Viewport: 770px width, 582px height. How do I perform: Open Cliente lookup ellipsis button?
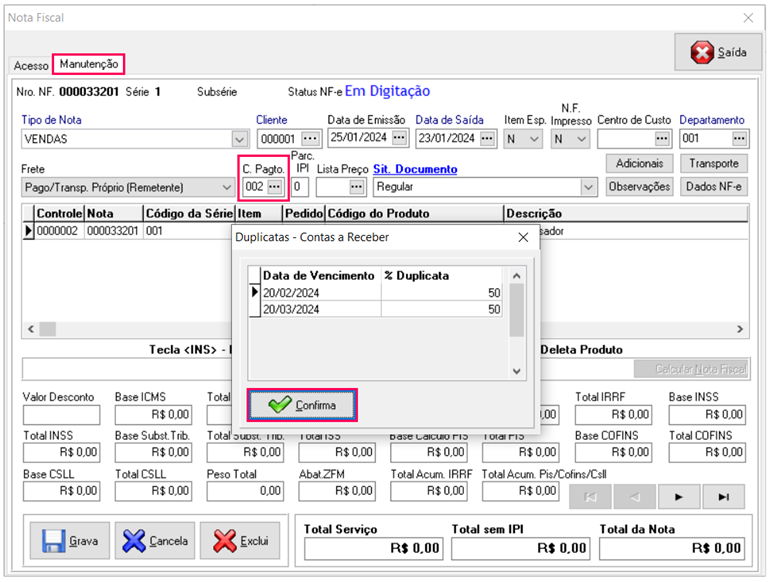coord(310,138)
